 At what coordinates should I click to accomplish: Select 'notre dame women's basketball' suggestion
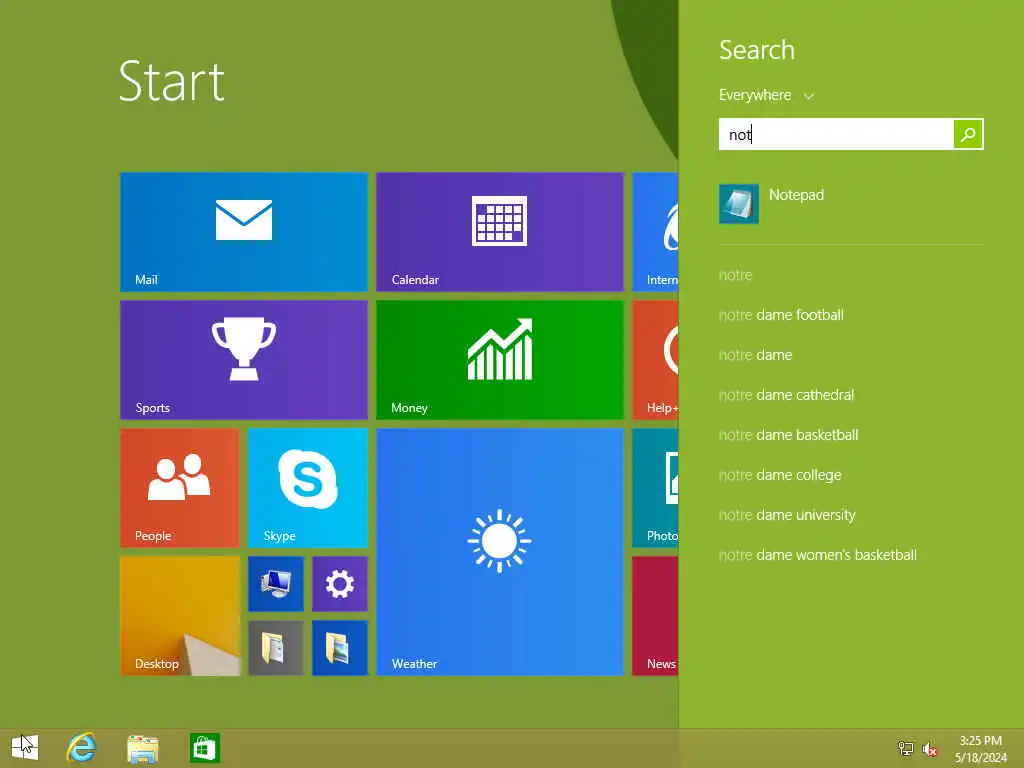point(818,554)
